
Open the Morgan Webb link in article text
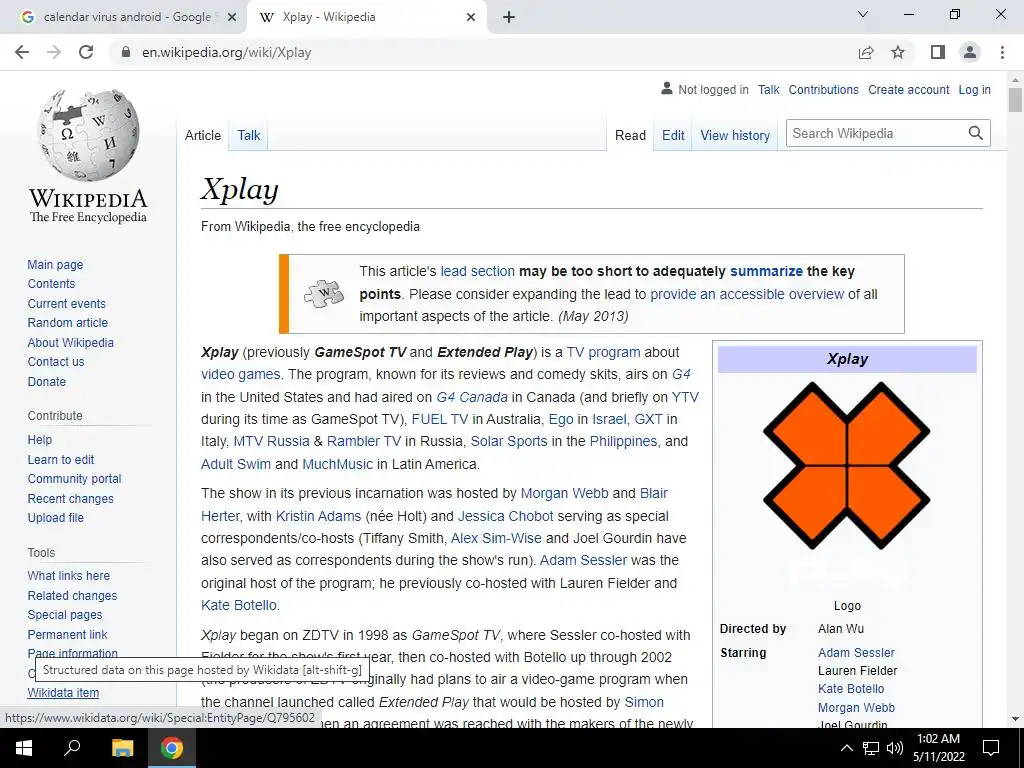pyautogui.click(x=564, y=493)
